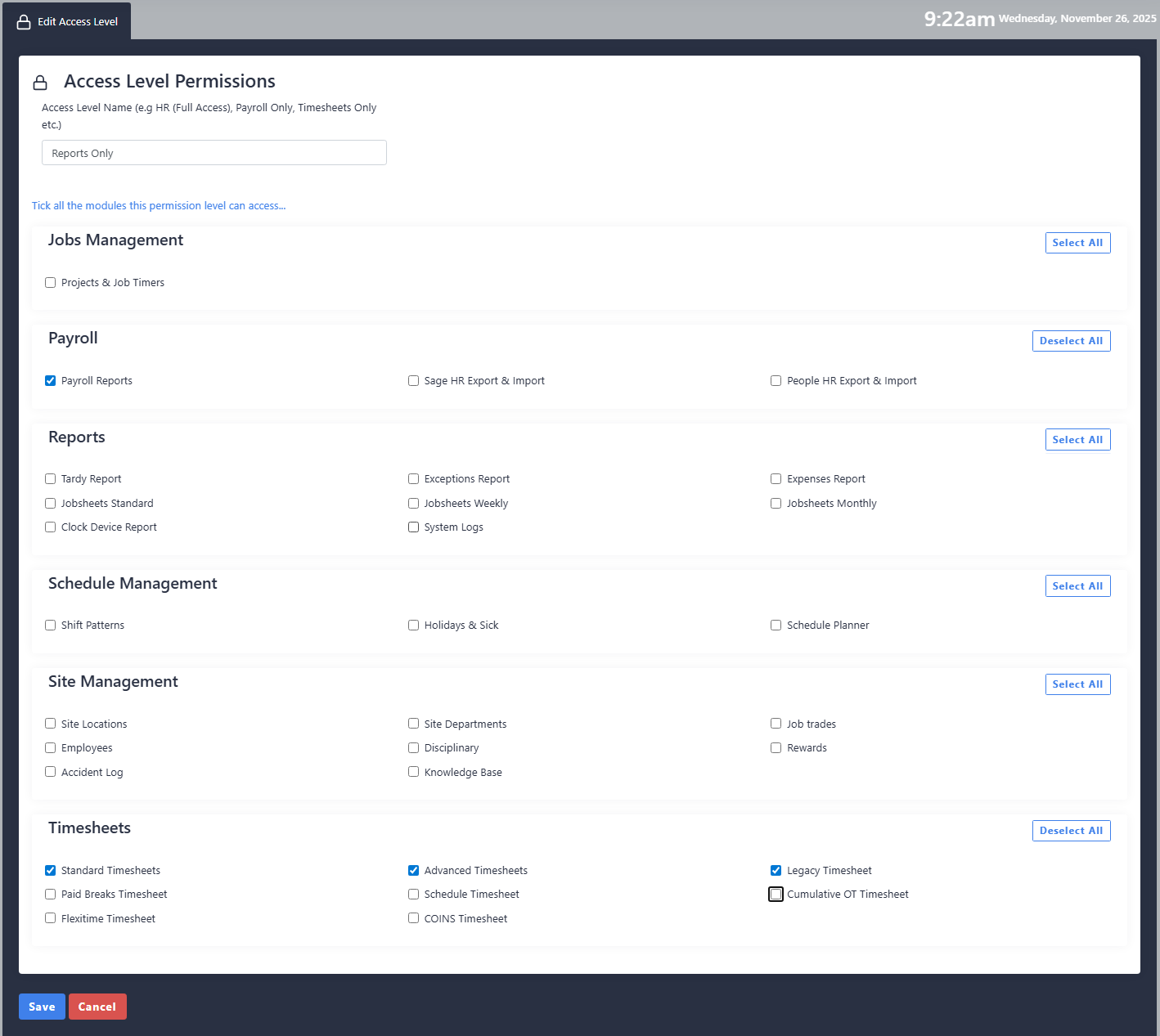The width and height of the screenshot is (1160, 1036).
Task: Untick the Payroll Reports checkbox
Action: [x=51, y=381]
